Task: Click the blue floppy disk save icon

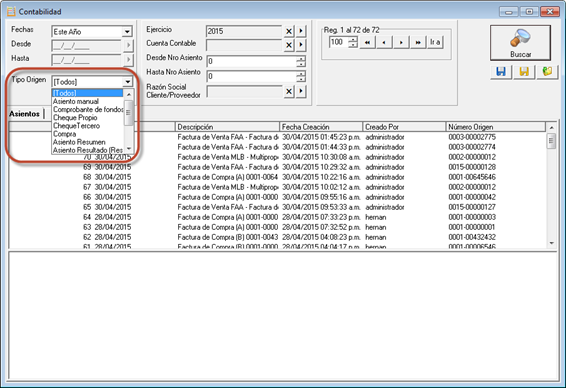Action: tap(501, 71)
